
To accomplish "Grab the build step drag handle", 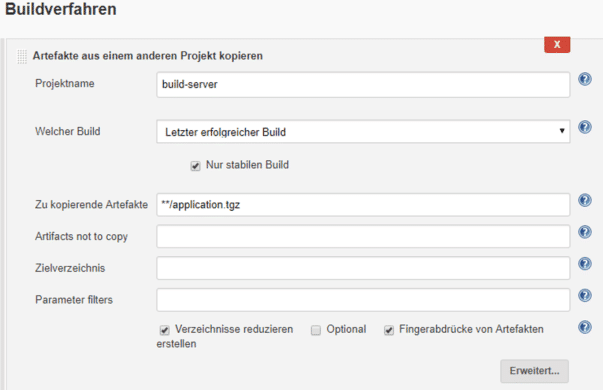I will click(22, 57).
